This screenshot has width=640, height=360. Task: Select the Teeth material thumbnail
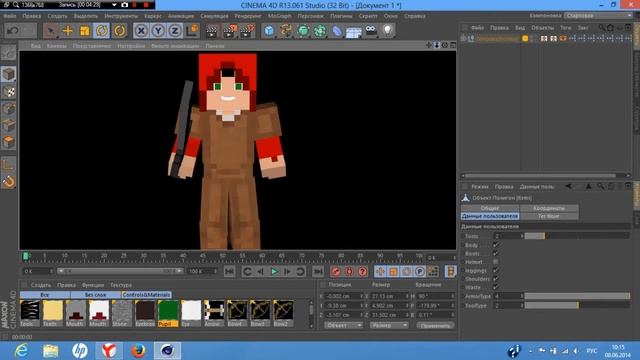click(x=53, y=313)
